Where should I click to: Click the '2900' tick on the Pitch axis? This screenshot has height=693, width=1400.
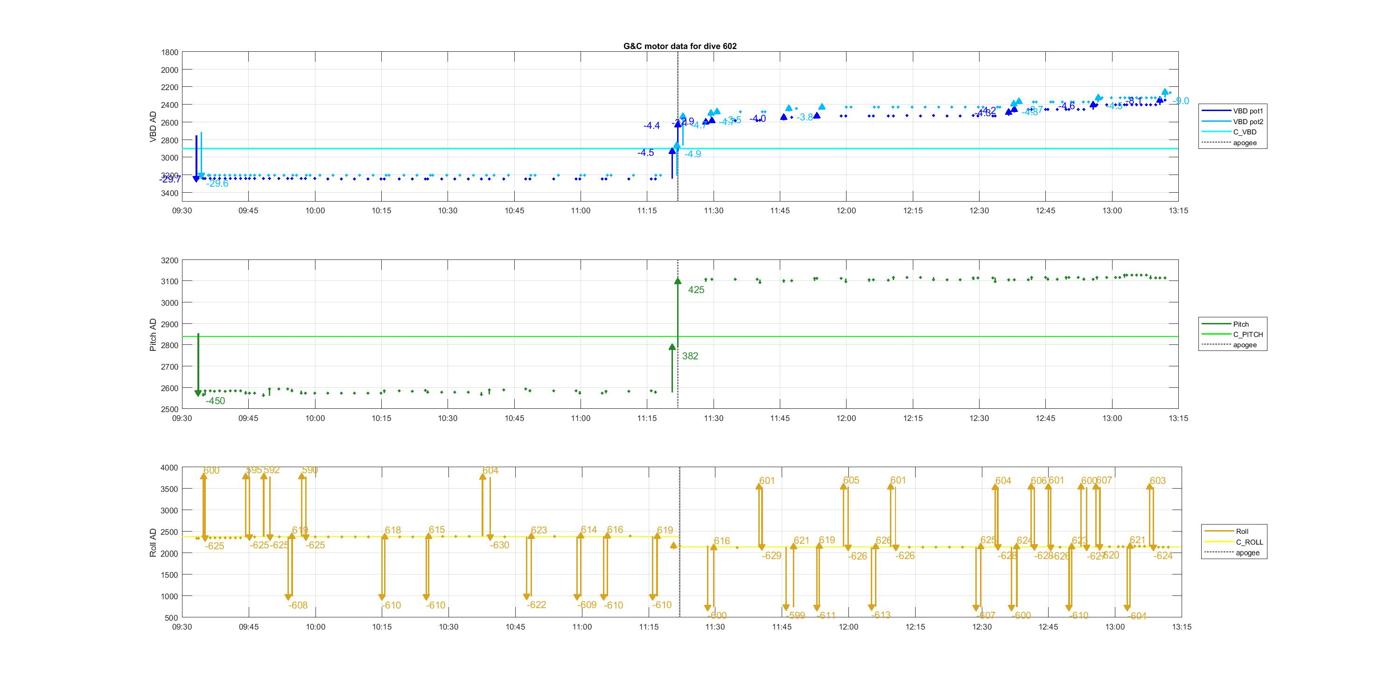coord(170,324)
